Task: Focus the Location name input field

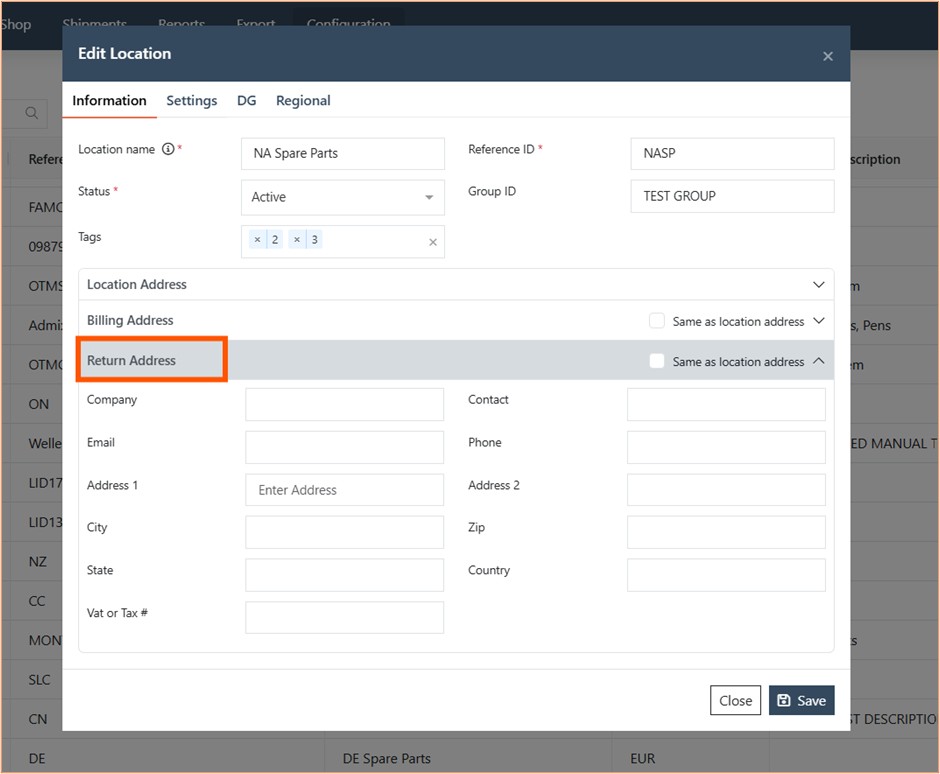Action: [x=343, y=153]
